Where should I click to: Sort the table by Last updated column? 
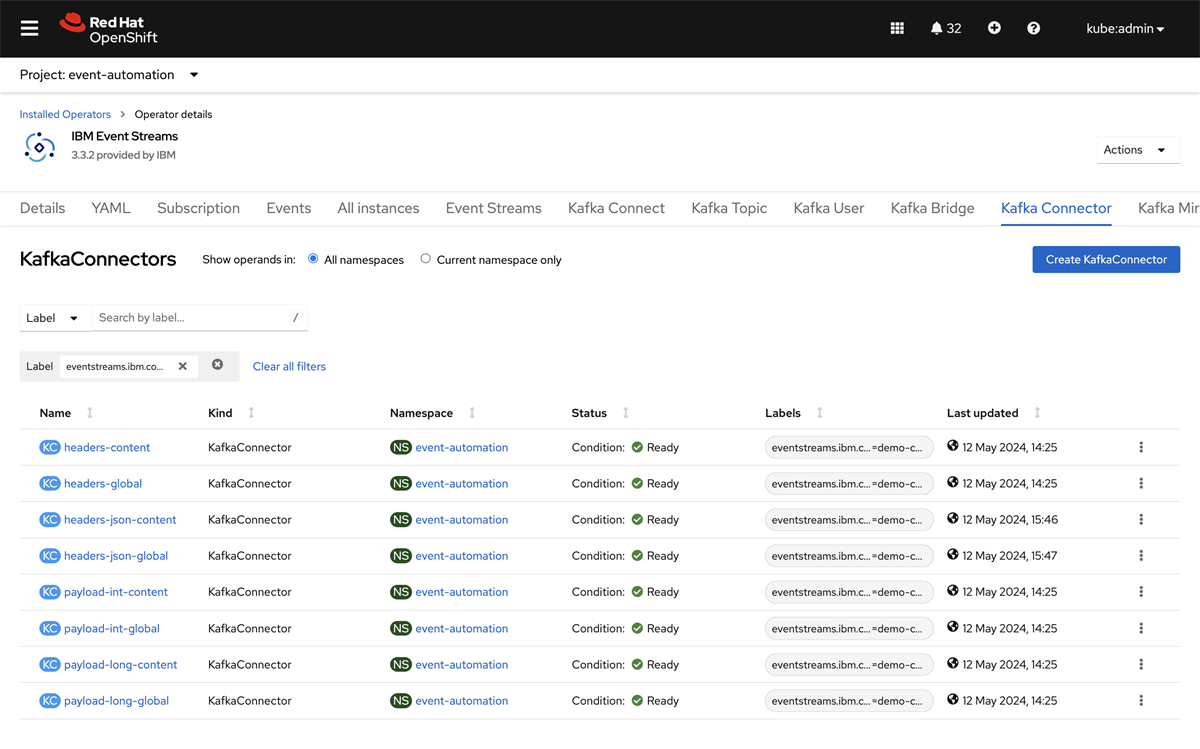(1037, 412)
